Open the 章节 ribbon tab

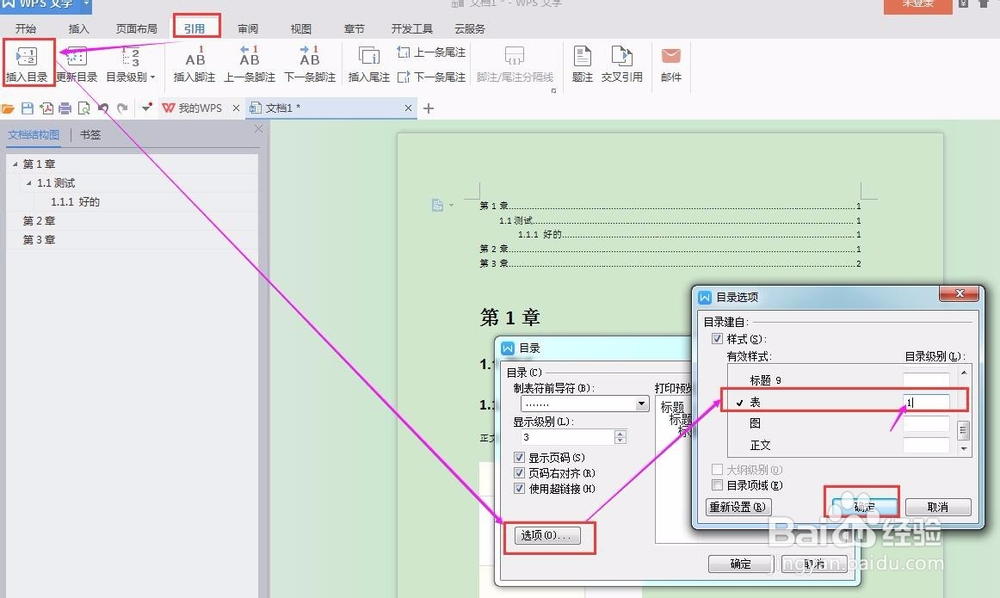tap(354, 29)
